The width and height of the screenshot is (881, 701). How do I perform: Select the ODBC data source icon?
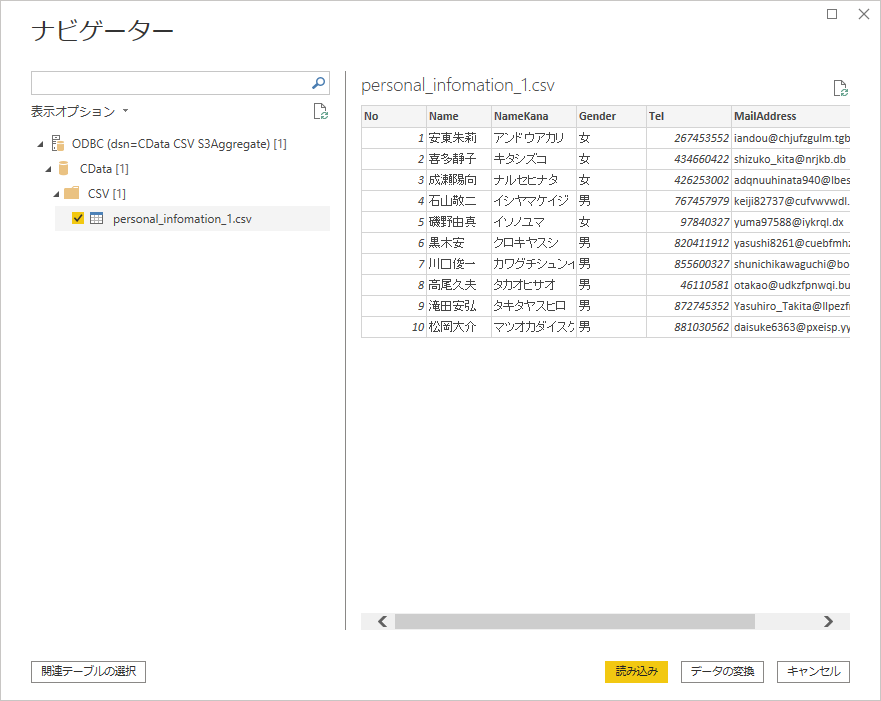tap(57, 143)
